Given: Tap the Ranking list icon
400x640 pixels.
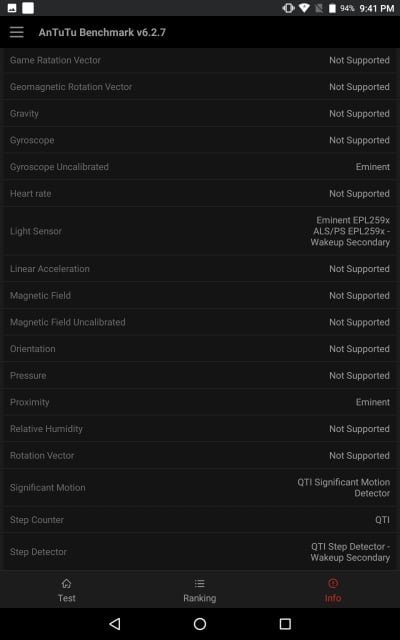Looking at the screenshot, I should pyautogui.click(x=200, y=583).
